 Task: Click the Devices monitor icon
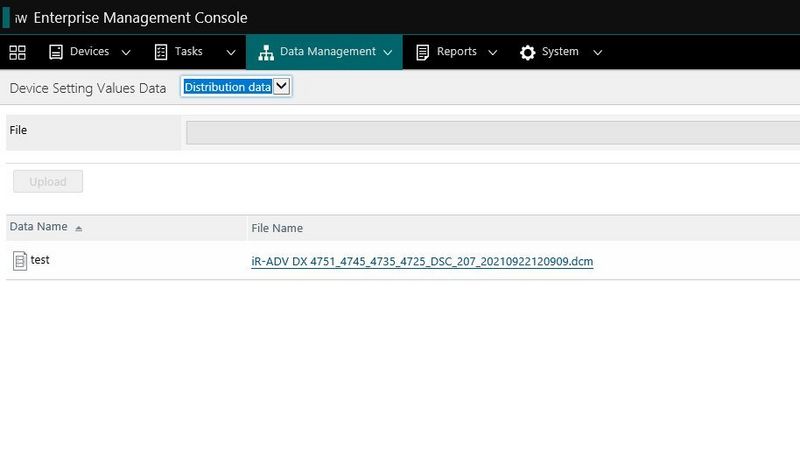click(x=56, y=52)
